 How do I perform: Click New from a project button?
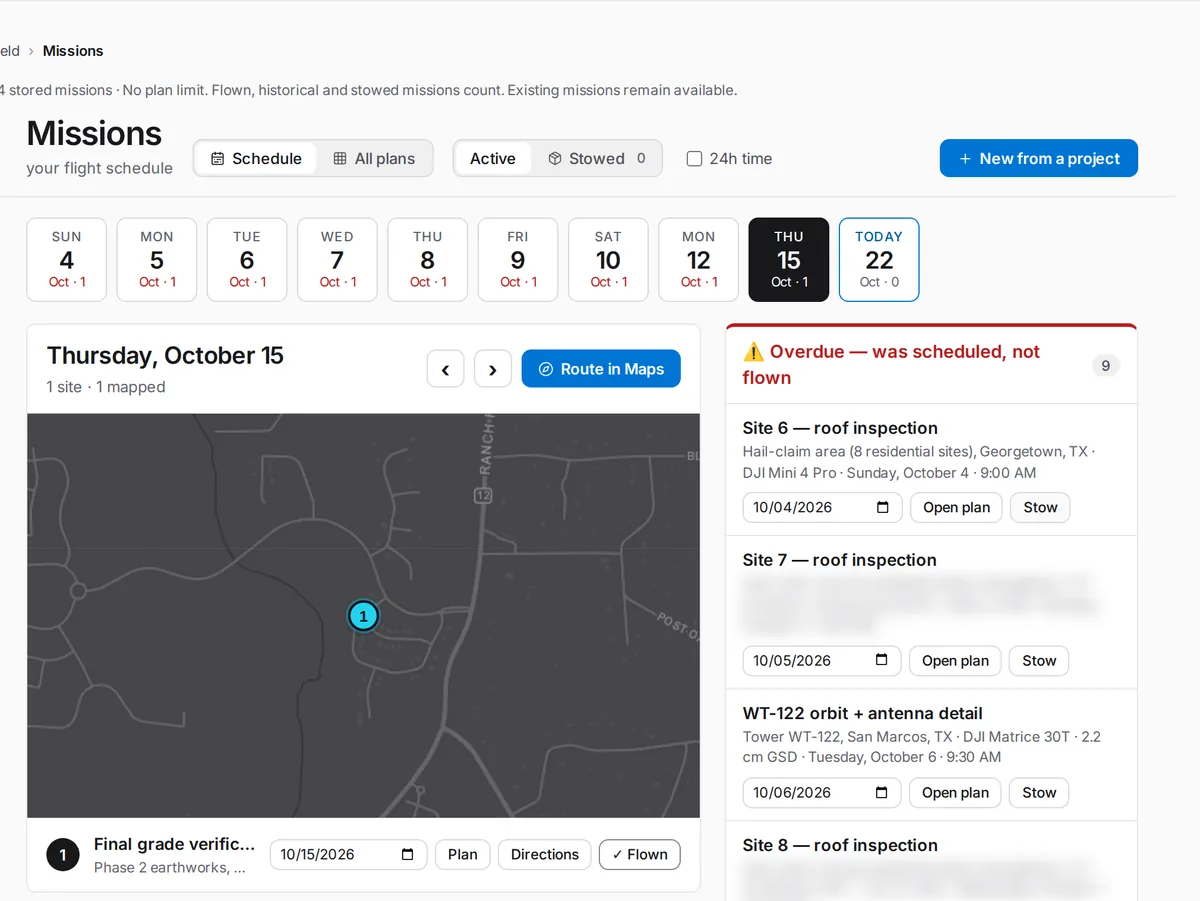click(1039, 158)
